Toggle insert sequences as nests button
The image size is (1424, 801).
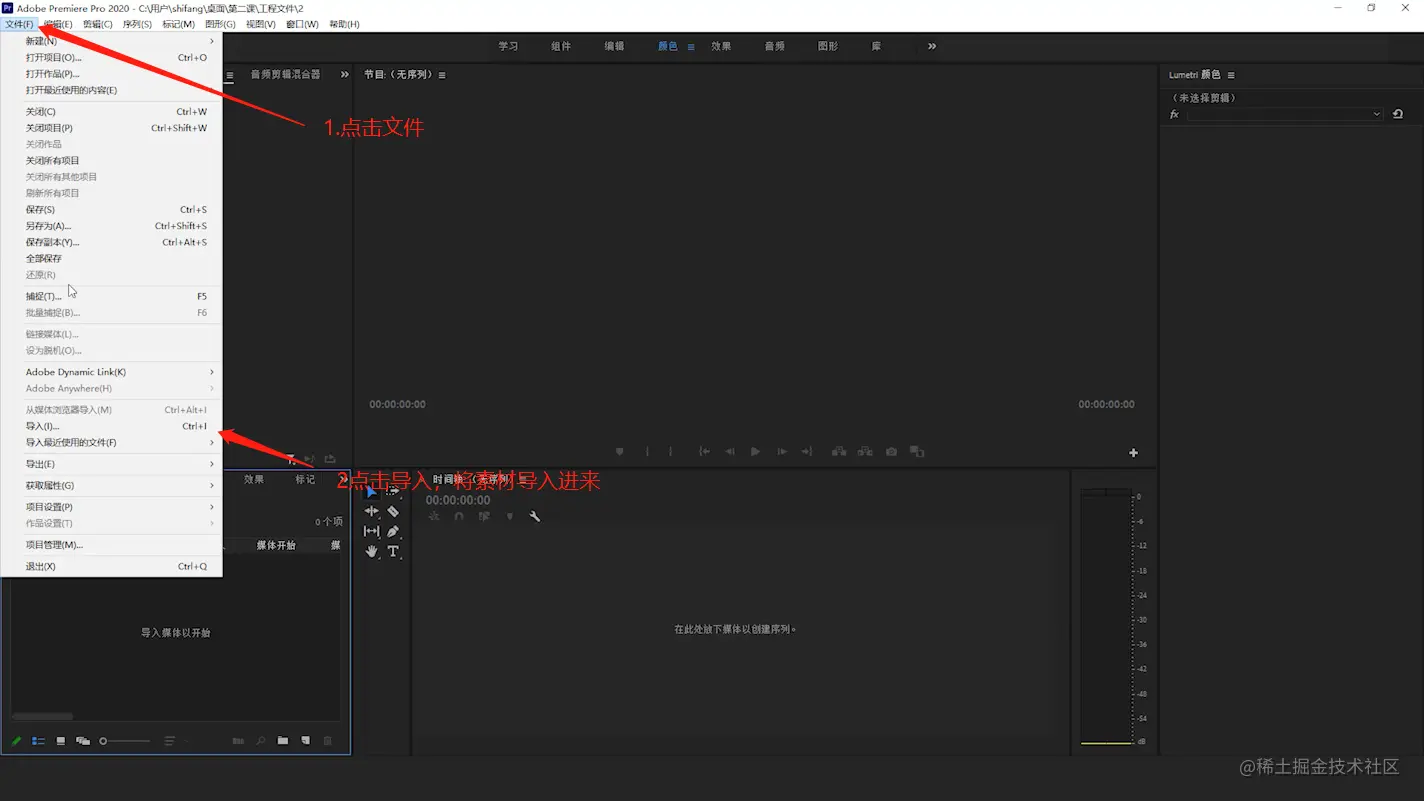coord(434,516)
